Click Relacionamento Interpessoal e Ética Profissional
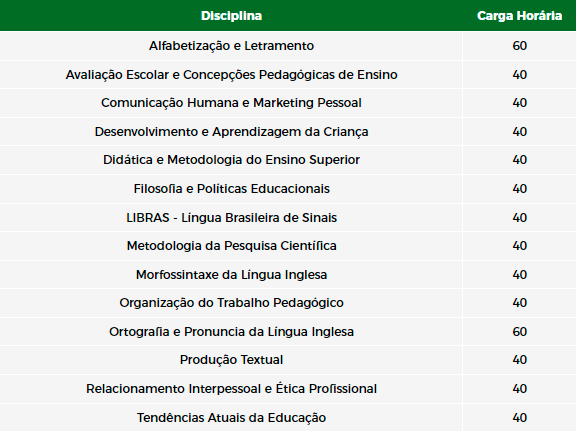The height and width of the screenshot is (432, 577). pyautogui.click(x=231, y=389)
